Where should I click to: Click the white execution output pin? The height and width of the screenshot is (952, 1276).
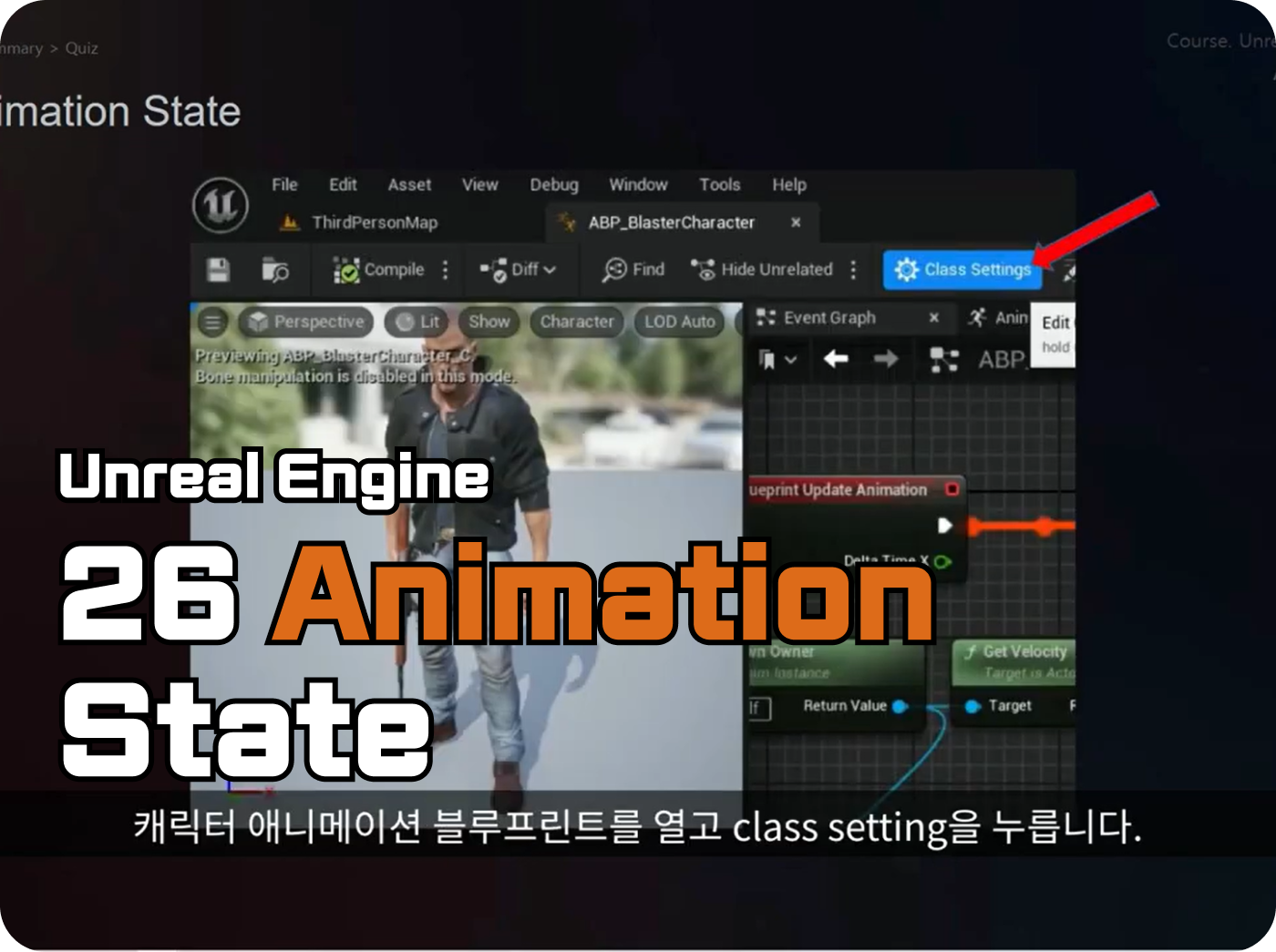click(x=945, y=526)
